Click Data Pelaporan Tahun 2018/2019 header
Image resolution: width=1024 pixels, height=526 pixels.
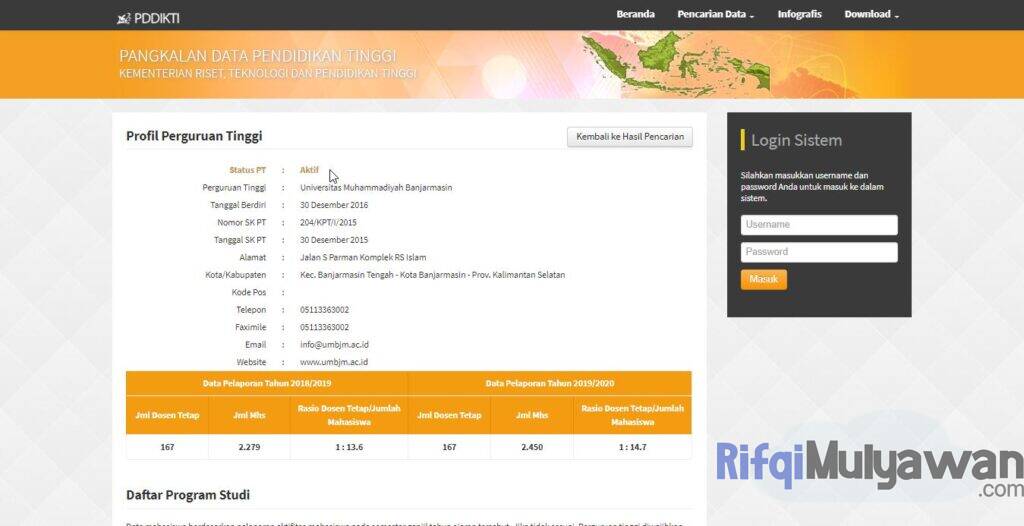[266, 384]
